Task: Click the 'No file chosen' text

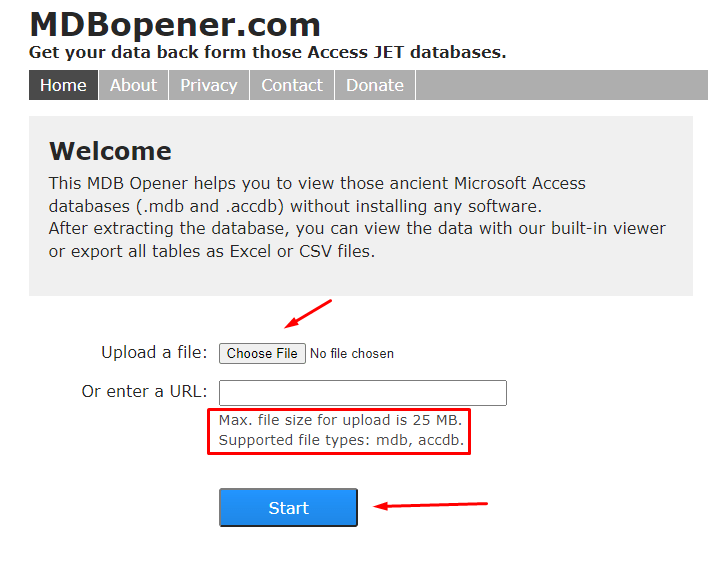Action: [352, 353]
